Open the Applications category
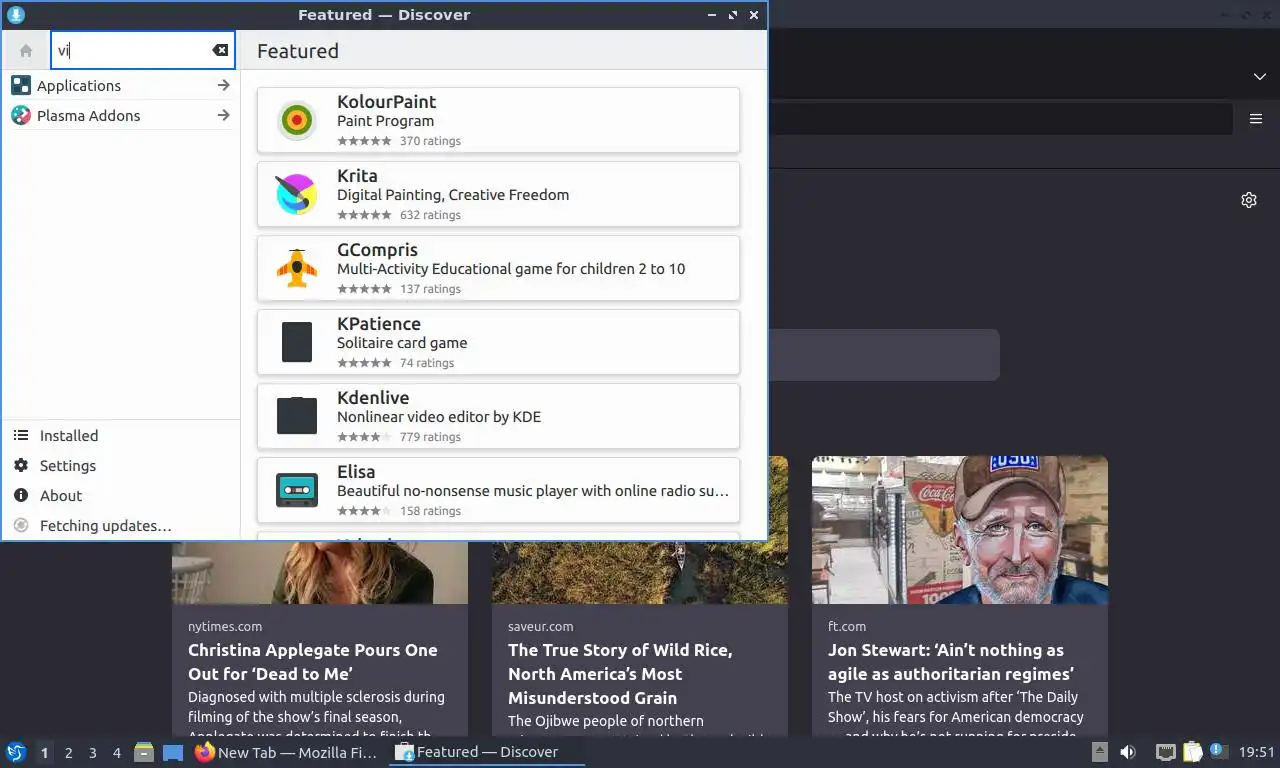Screen dimensions: 1280x768 coord(121,86)
